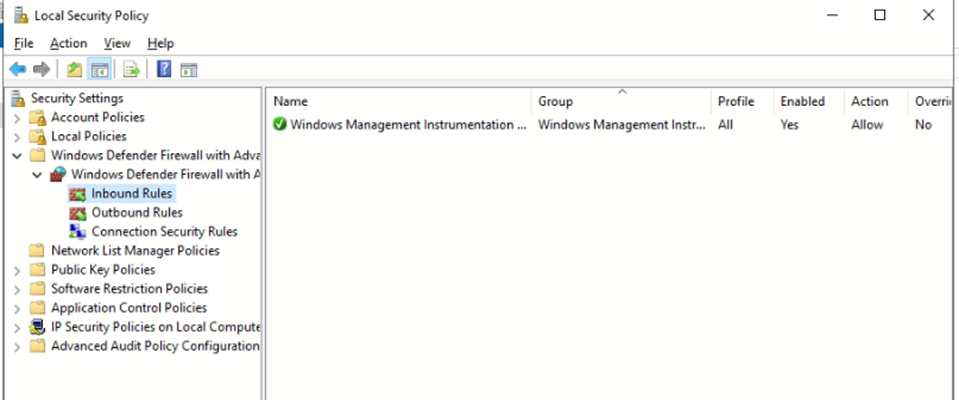Image resolution: width=959 pixels, height=400 pixels.
Task: Select Network List Manager Policies folder
Action: [135, 250]
